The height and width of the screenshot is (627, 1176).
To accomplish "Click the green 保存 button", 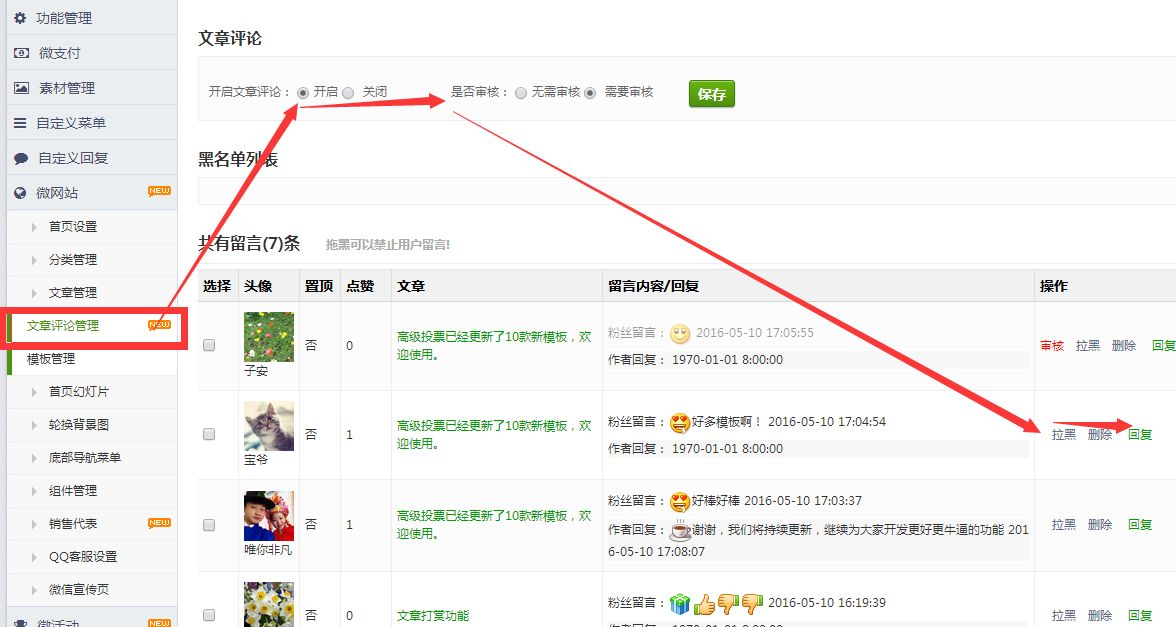I will (x=712, y=94).
